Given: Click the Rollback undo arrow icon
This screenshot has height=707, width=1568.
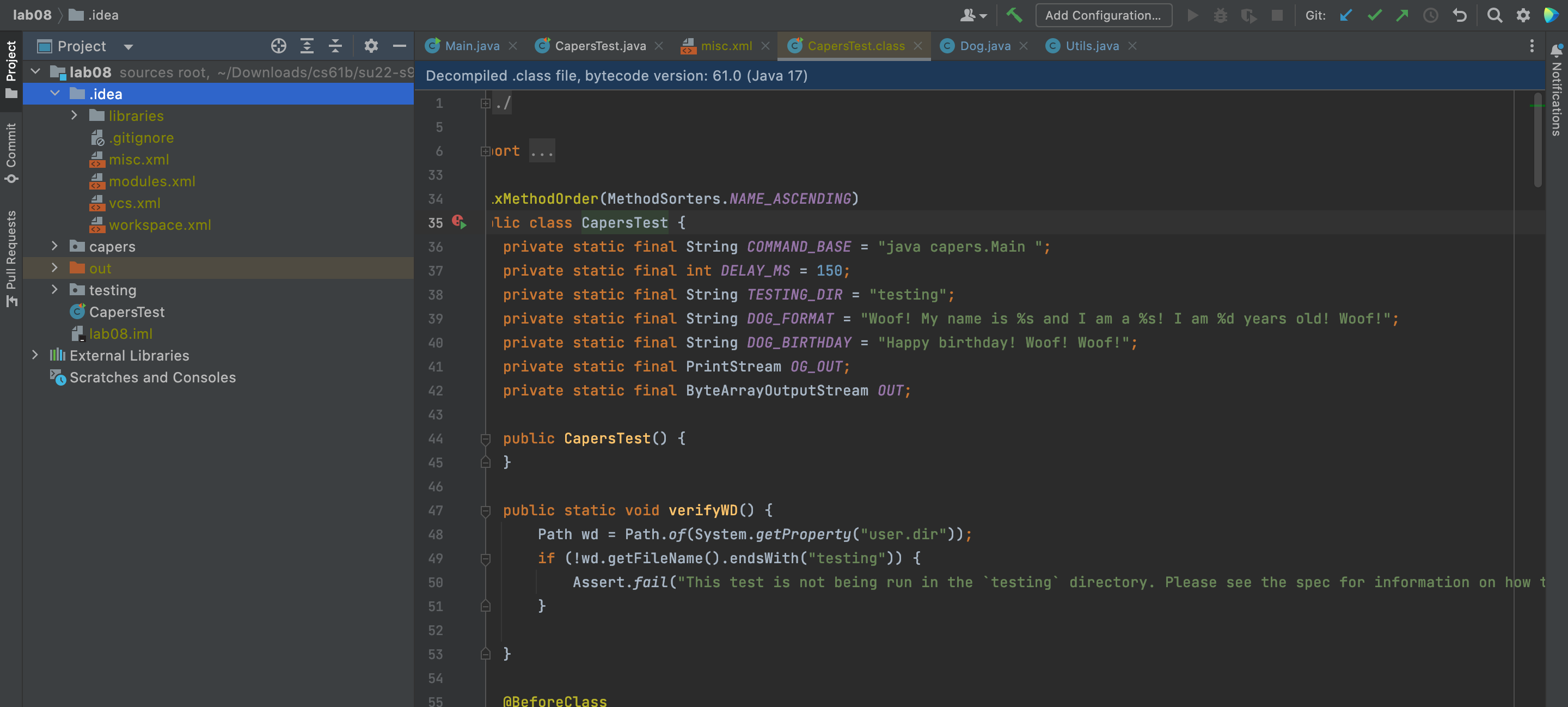Looking at the screenshot, I should [x=1459, y=15].
